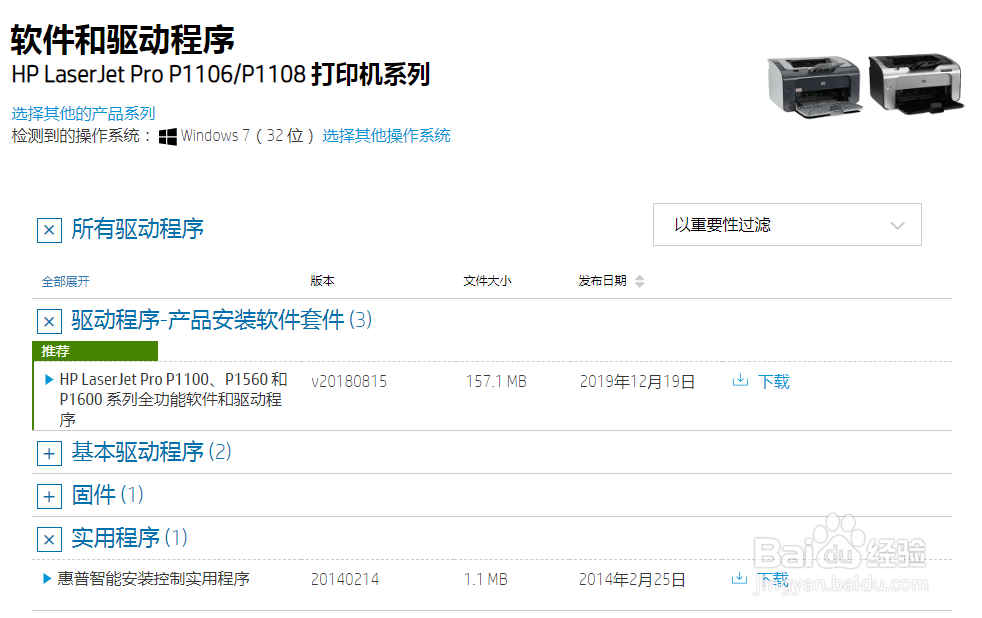Click the silver printer thumbnail image
Viewport: 982px width, 618px height.
(916, 84)
